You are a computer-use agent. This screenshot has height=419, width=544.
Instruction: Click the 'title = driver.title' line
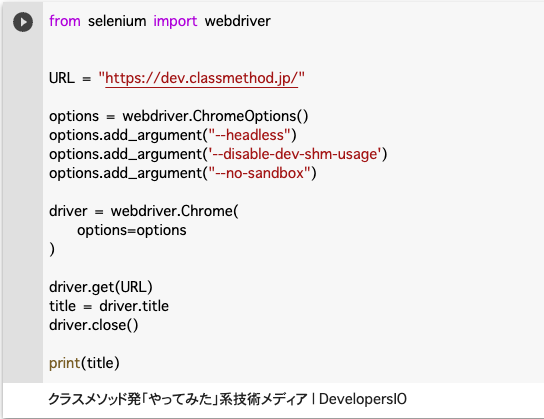point(109,306)
